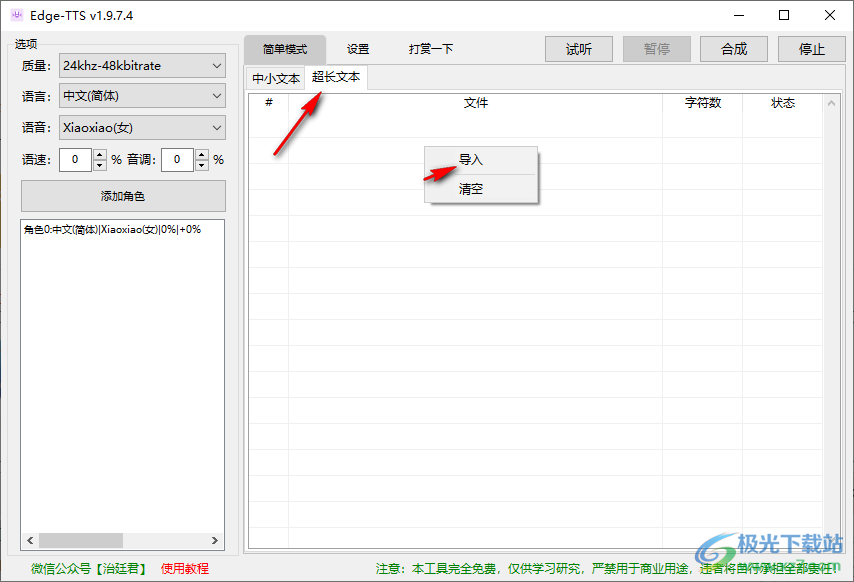This screenshot has height=582, width=854.
Task: Click the 试听 preview button
Action: pyautogui.click(x=579, y=50)
